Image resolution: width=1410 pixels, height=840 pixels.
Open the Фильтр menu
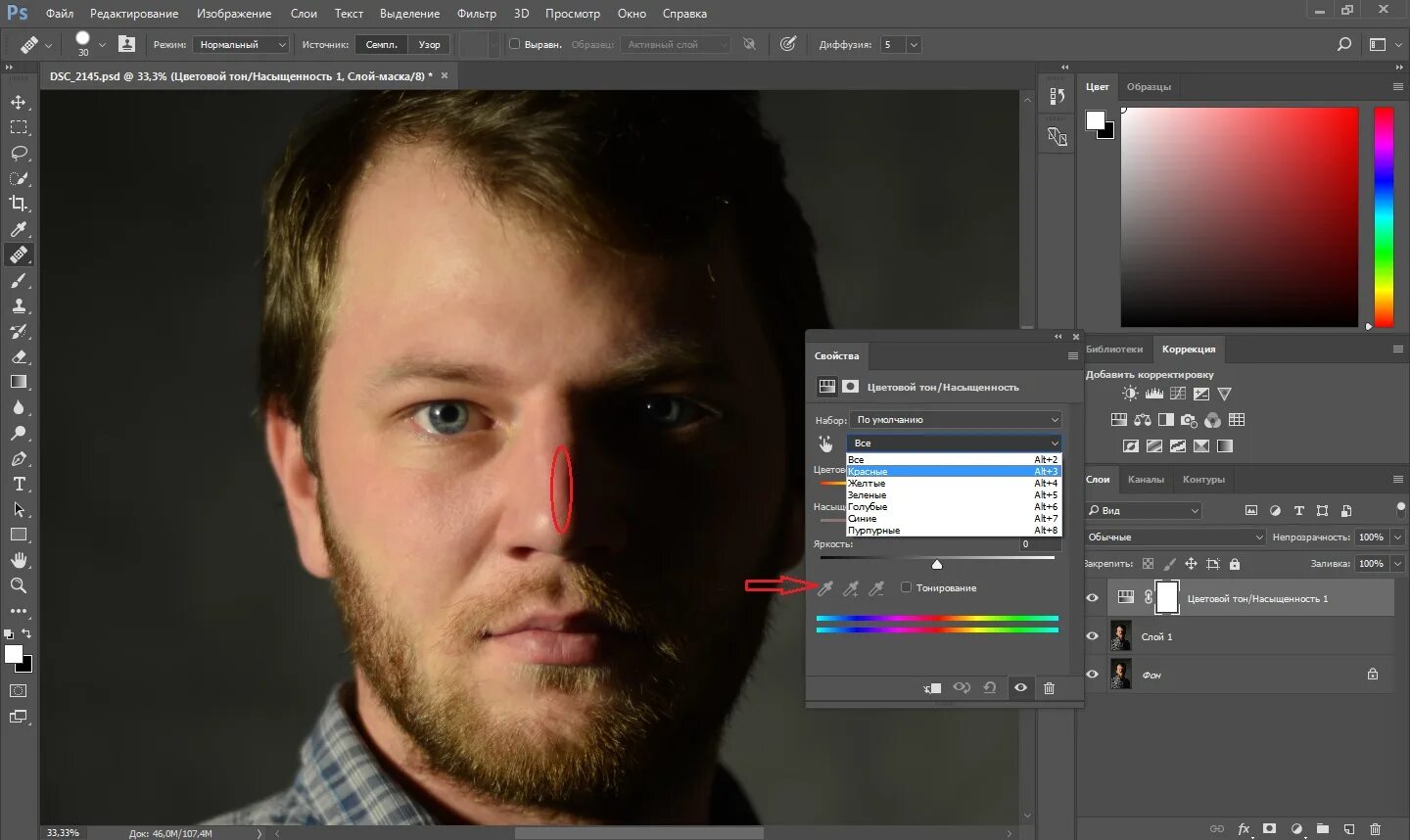coord(477,14)
